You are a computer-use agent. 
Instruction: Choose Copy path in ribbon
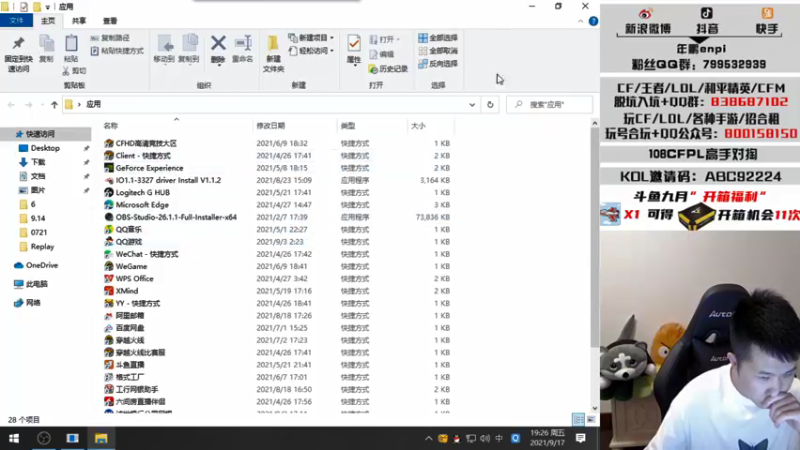point(110,38)
